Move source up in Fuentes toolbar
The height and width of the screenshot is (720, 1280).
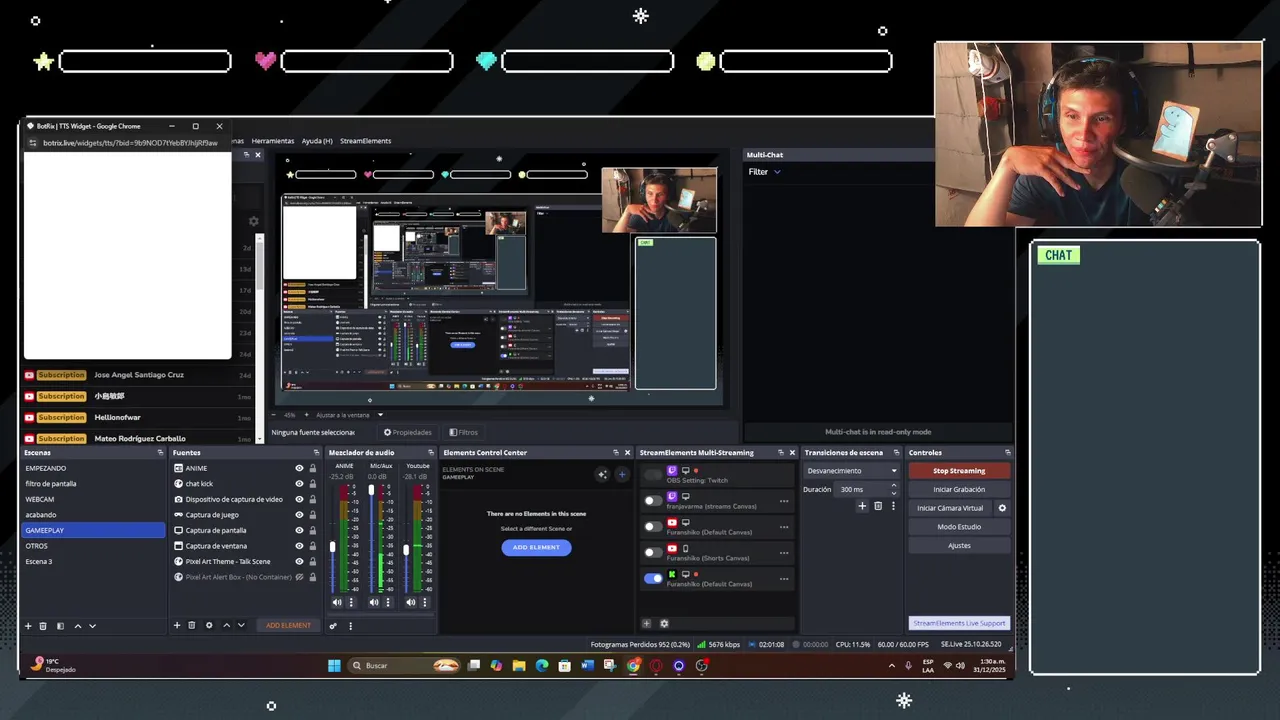click(226, 625)
